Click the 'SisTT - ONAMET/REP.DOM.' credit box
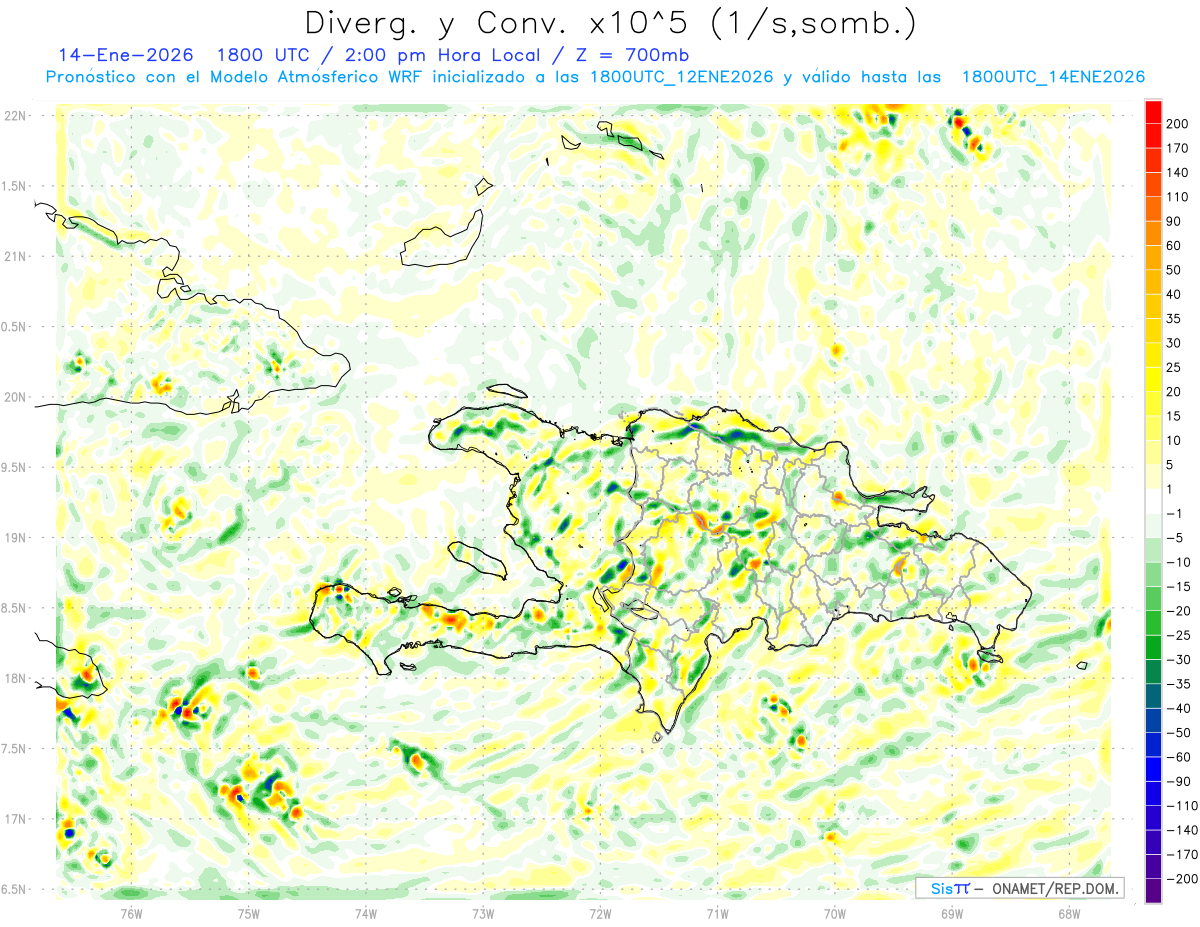The image size is (1200, 927). tap(1020, 888)
